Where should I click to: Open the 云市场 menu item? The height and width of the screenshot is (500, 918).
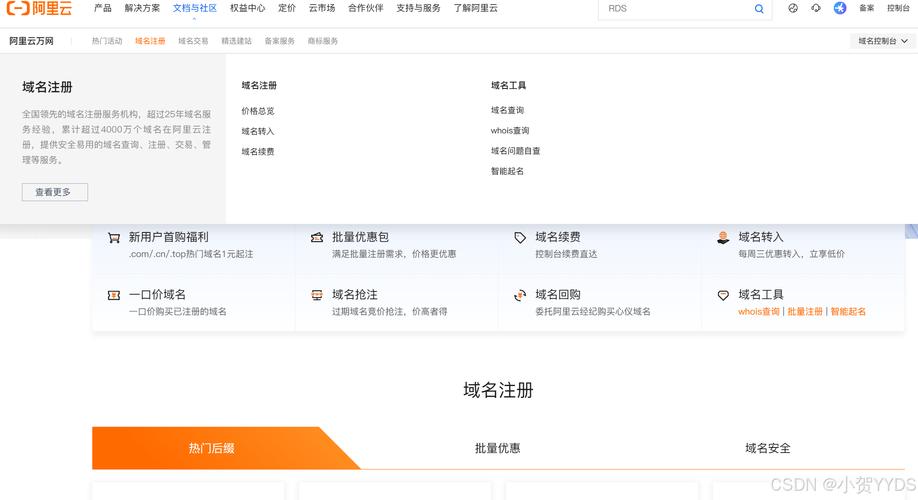[322, 8]
